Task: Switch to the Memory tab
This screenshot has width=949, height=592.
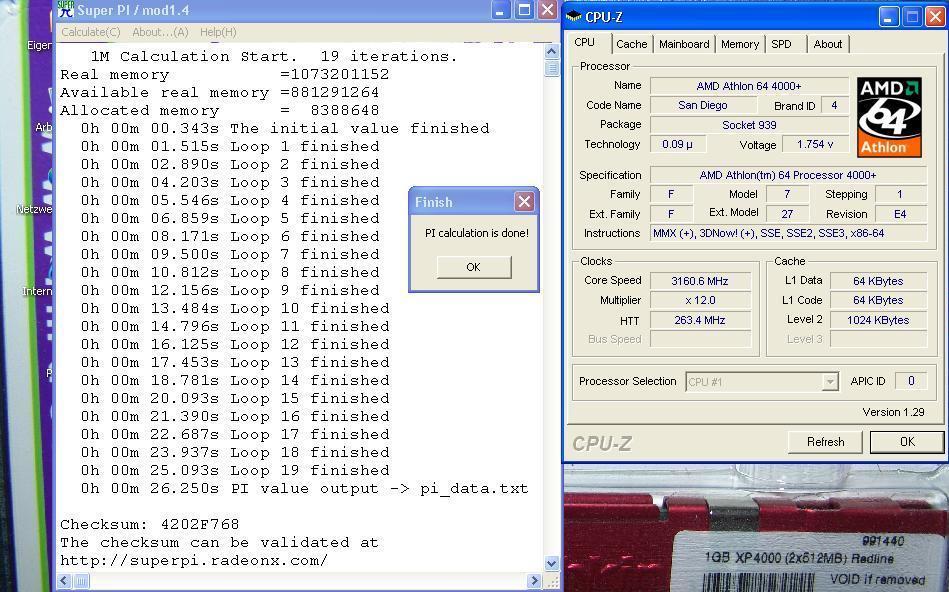Action: [x=740, y=44]
